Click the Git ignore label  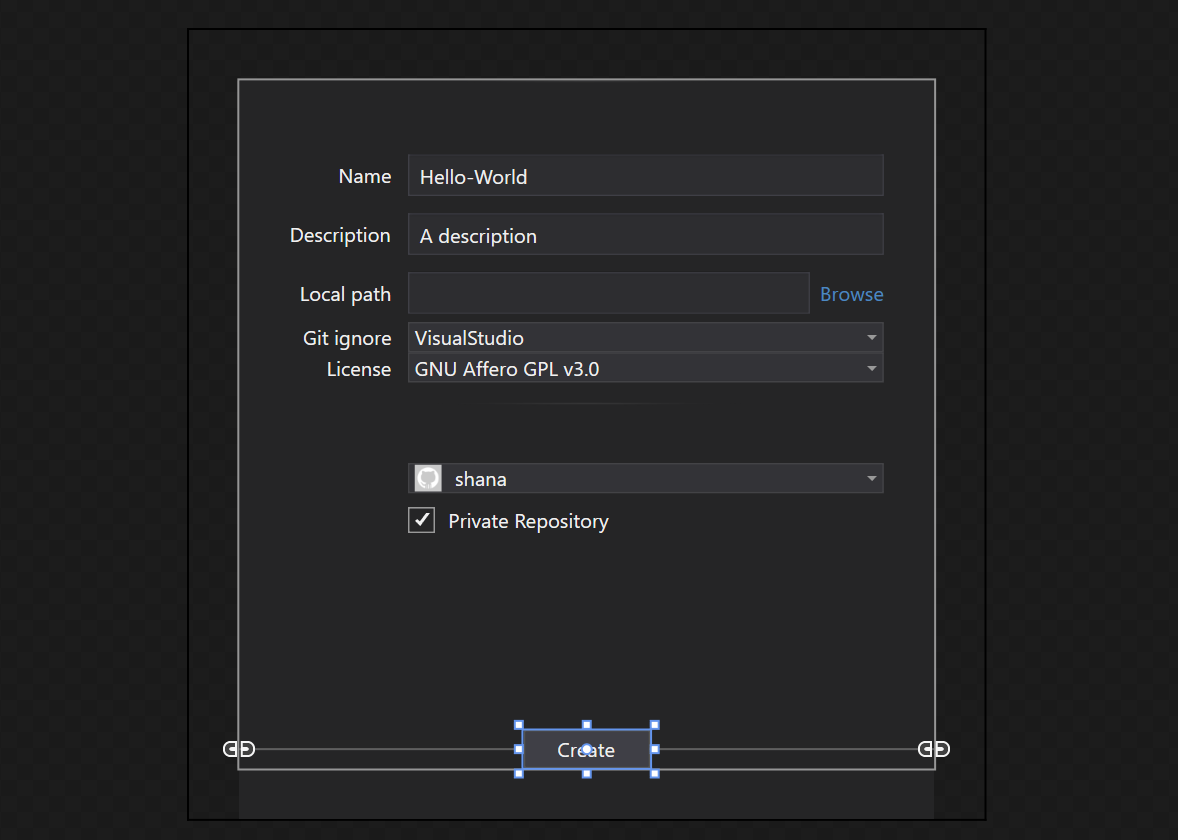(x=347, y=338)
